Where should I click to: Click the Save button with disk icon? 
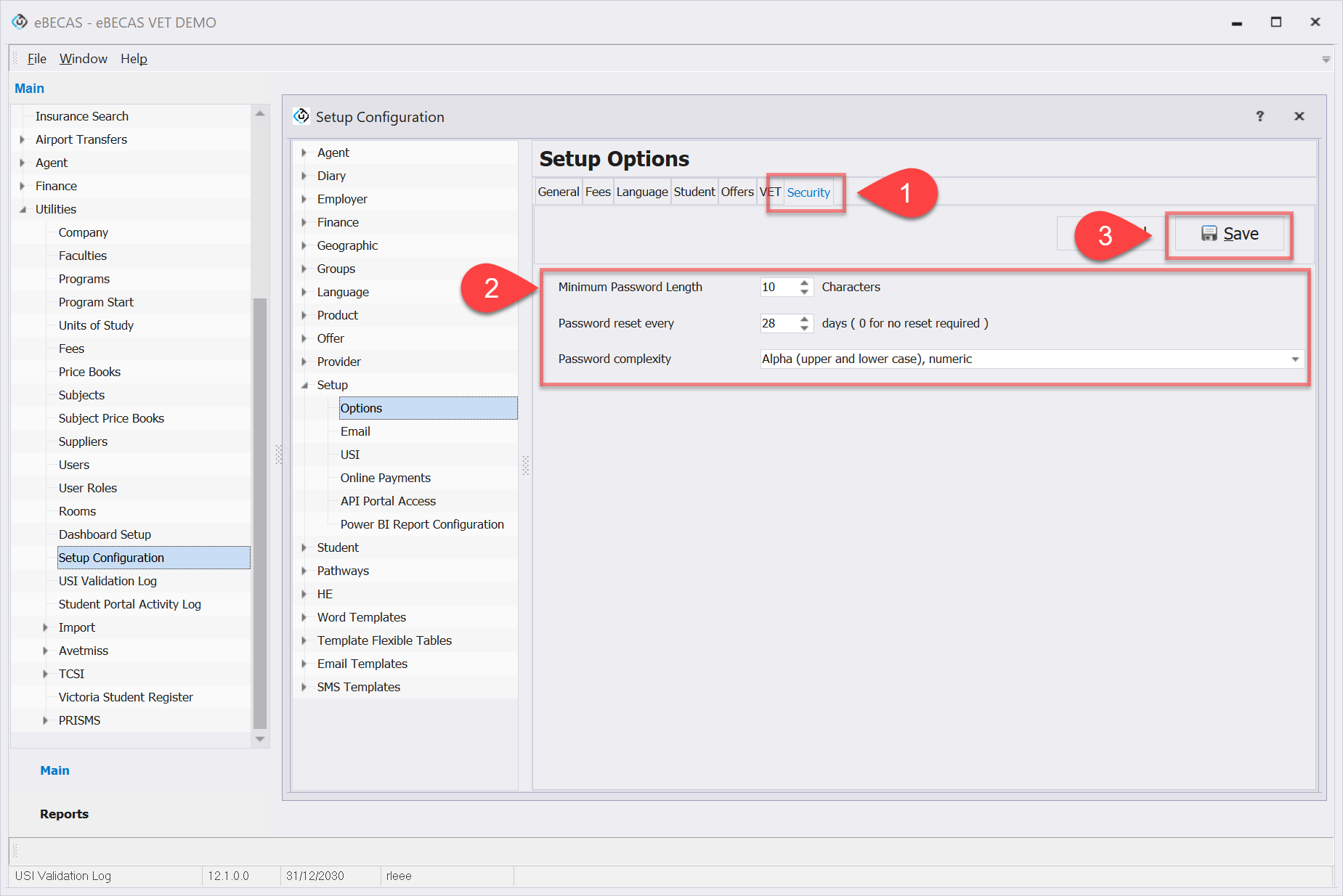point(1230,234)
